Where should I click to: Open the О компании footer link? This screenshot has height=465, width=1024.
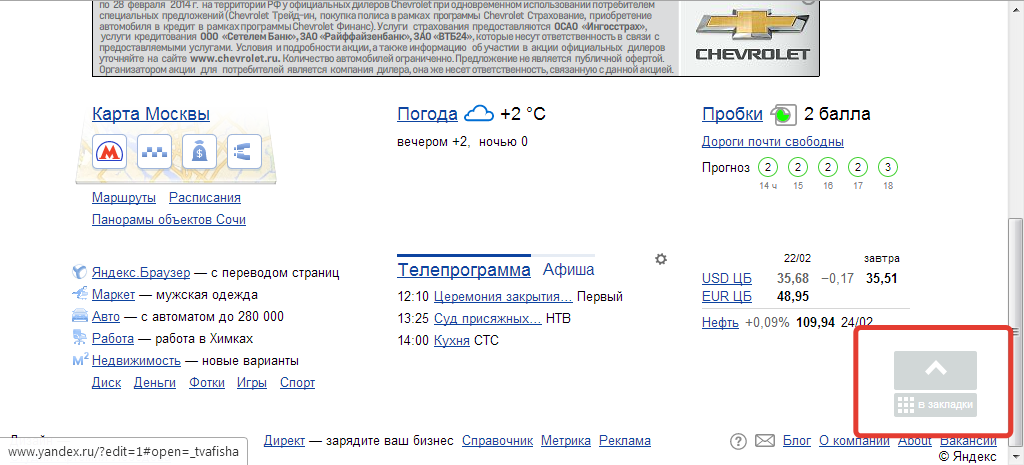[854, 441]
